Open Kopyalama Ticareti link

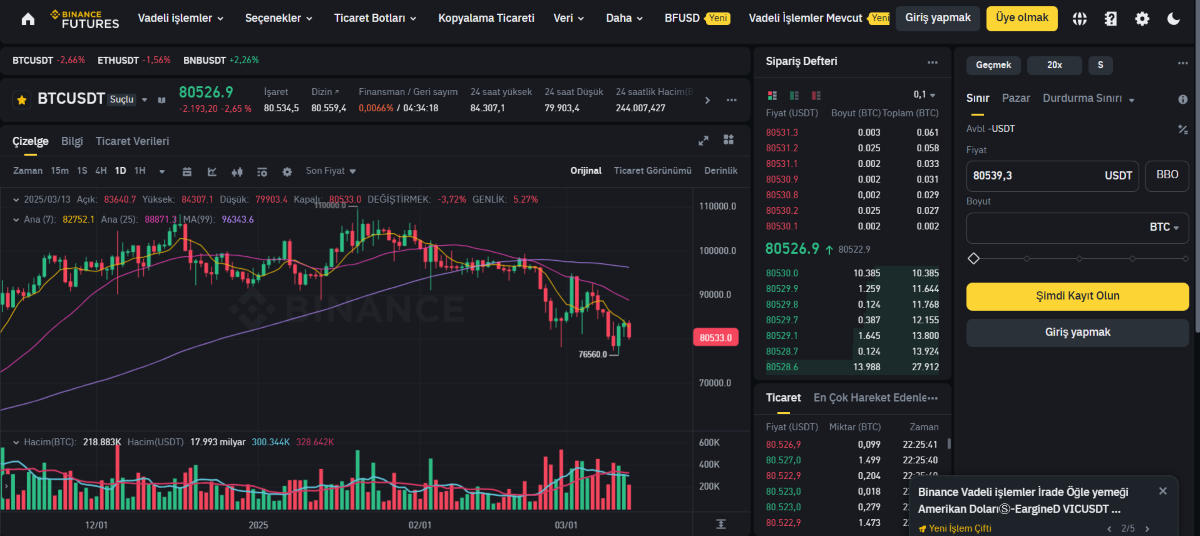pyautogui.click(x=486, y=18)
